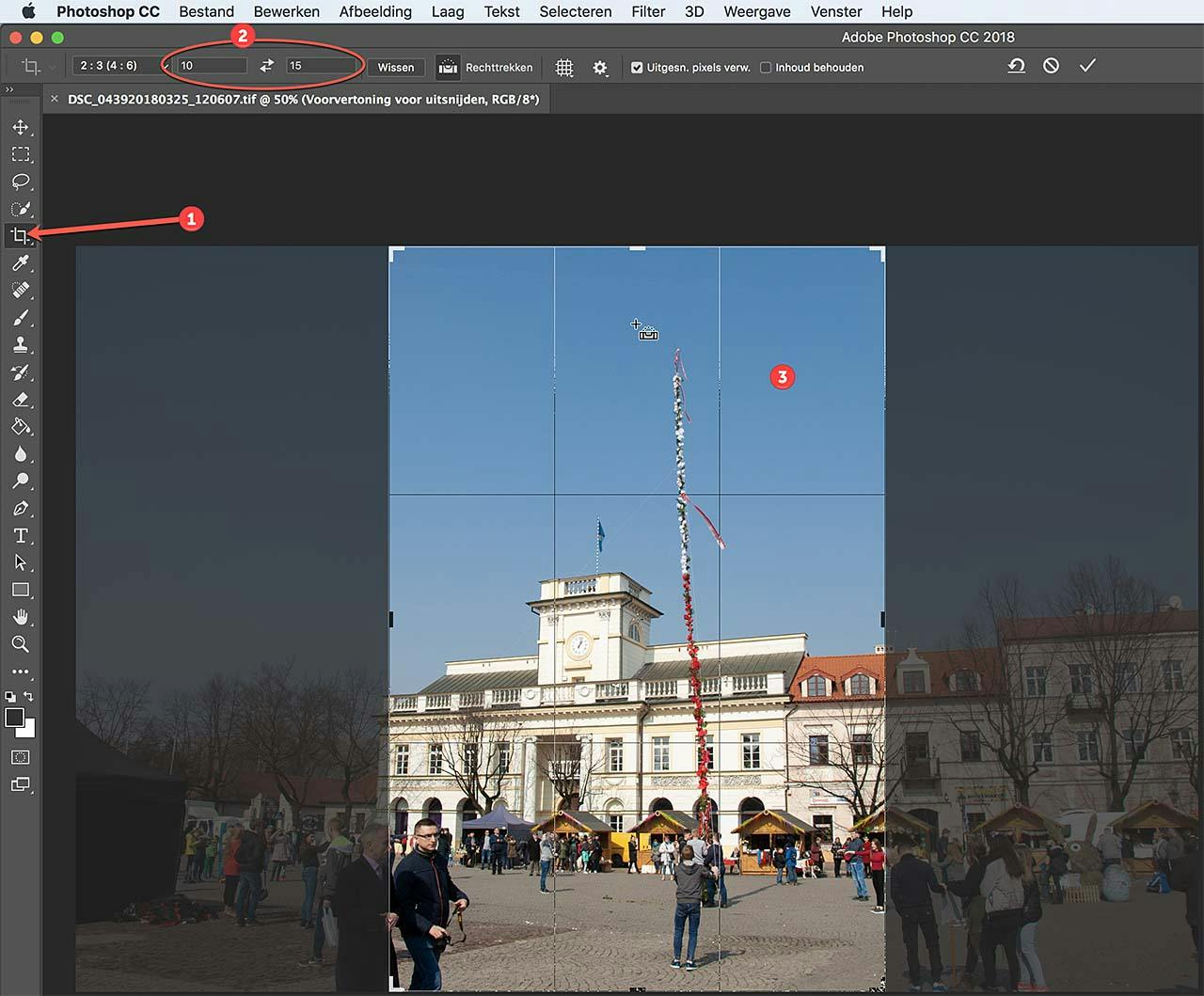This screenshot has width=1204, height=996.
Task: Open the Bestand menu
Action: (207, 11)
